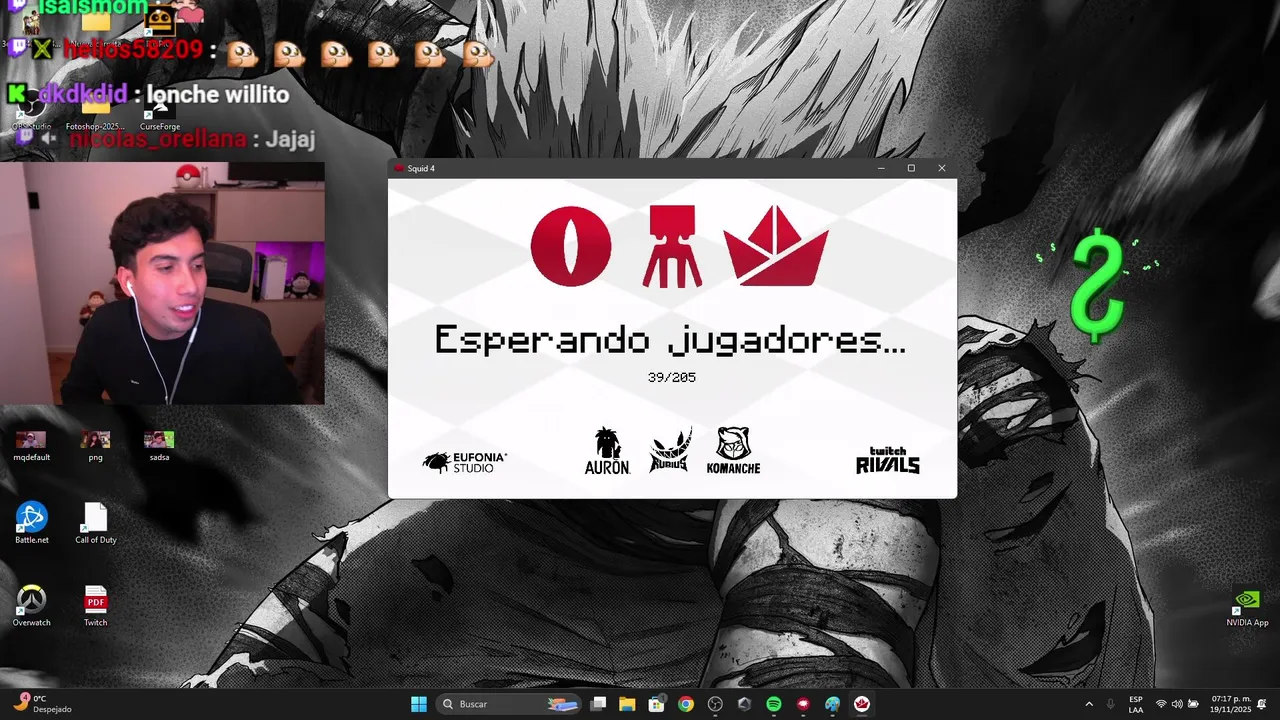Expand the hidden system tray icons
This screenshot has width=1280, height=720.
(x=1089, y=704)
